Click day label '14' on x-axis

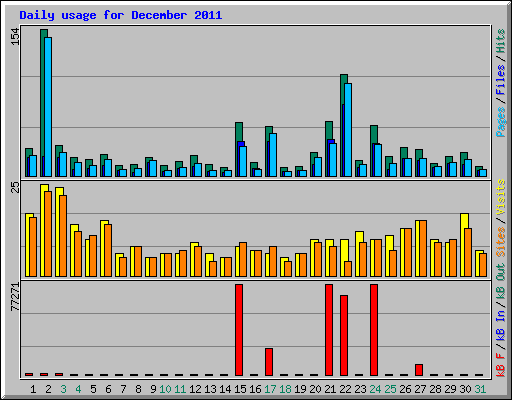(225, 389)
